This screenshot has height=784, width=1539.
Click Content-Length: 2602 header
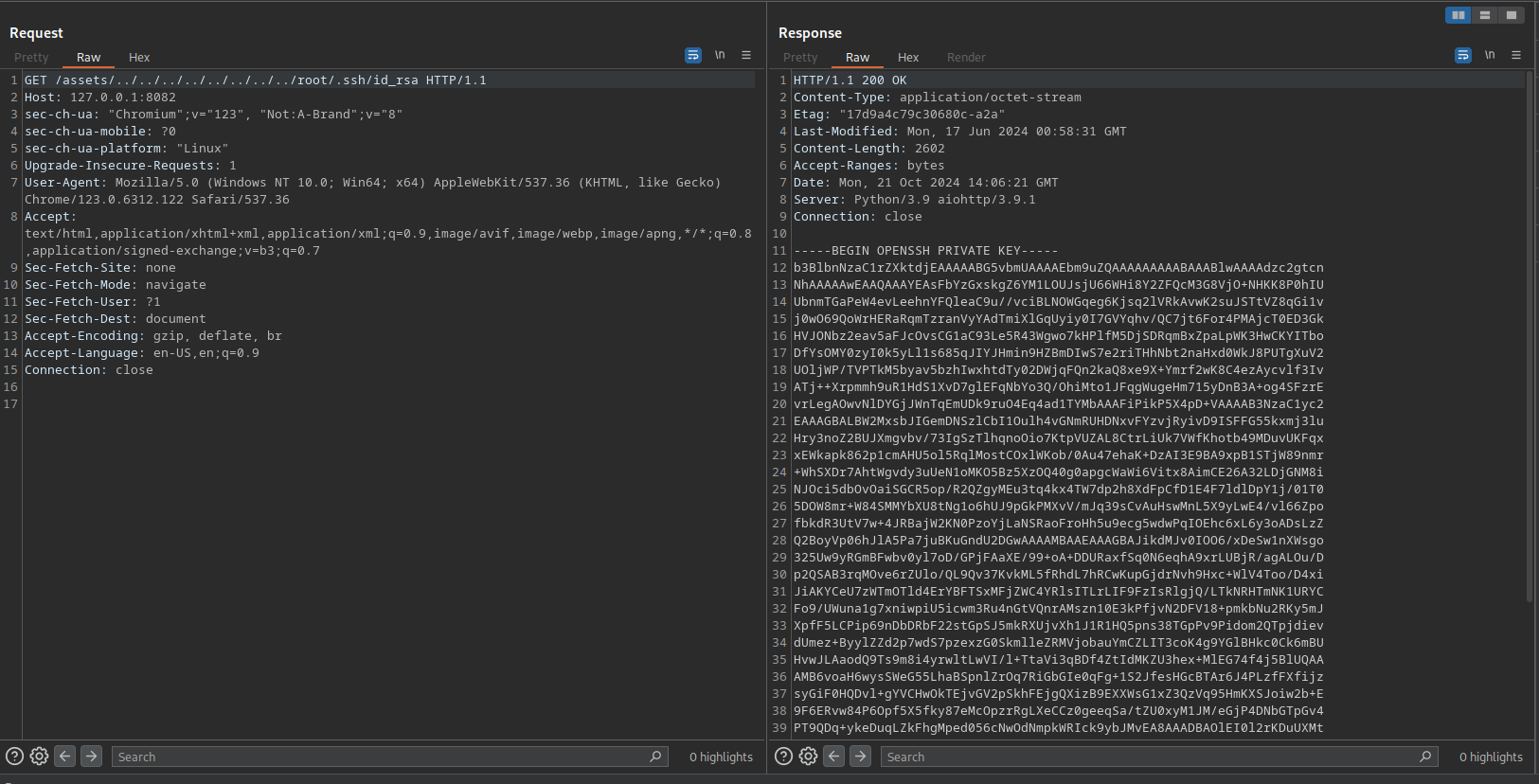click(x=869, y=149)
